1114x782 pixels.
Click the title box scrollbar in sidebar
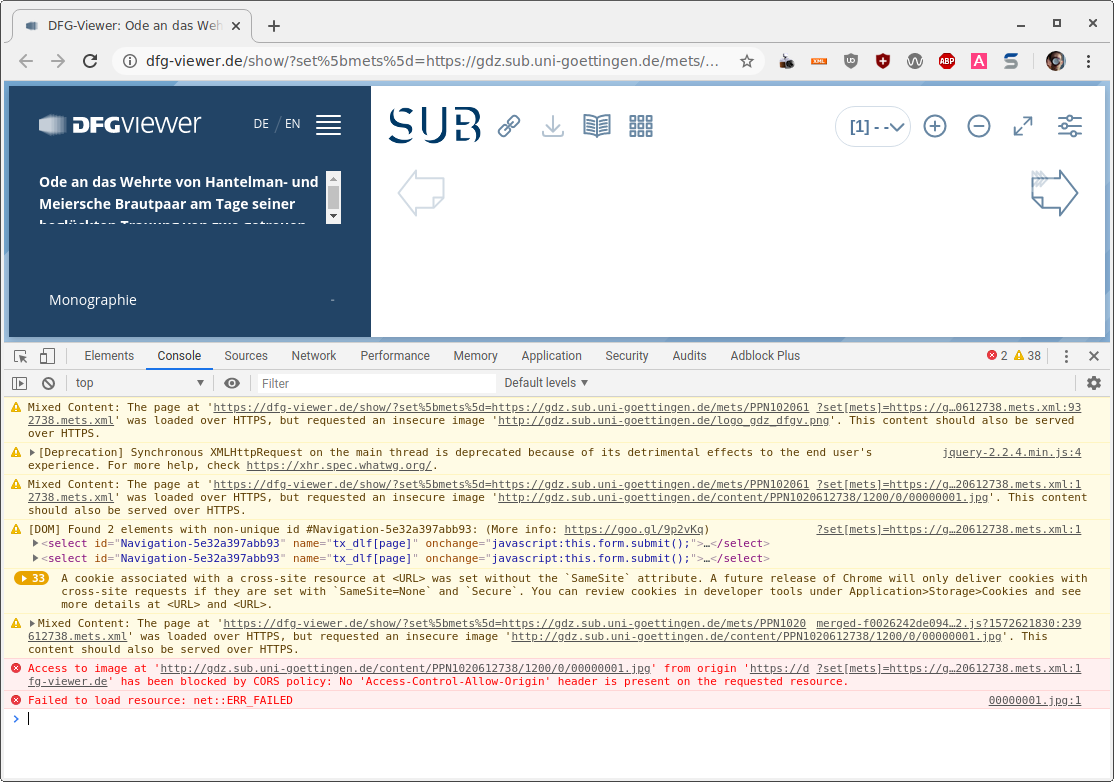333,197
